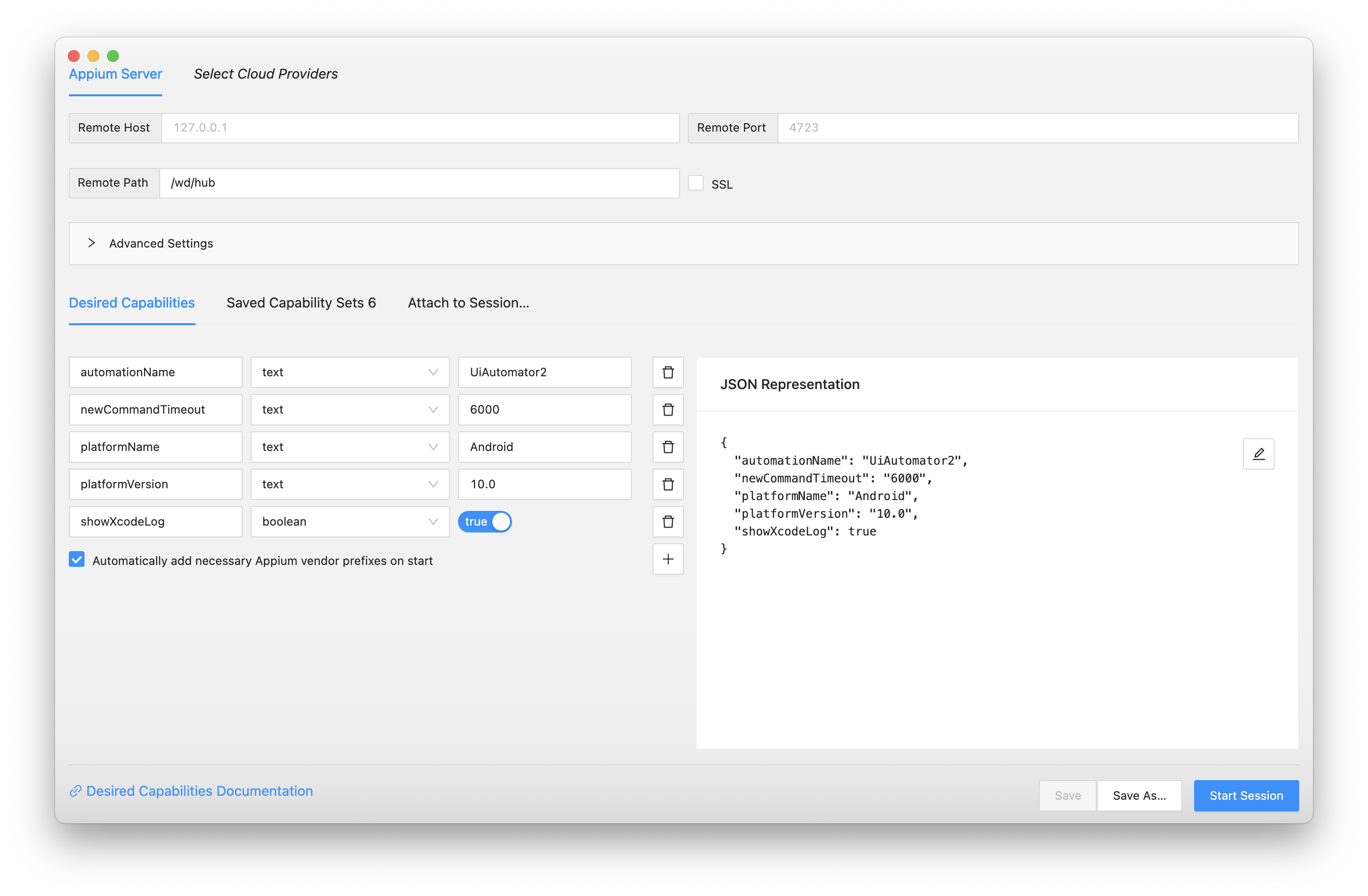Click the add new capability plus icon
1368x896 pixels.
[668, 560]
